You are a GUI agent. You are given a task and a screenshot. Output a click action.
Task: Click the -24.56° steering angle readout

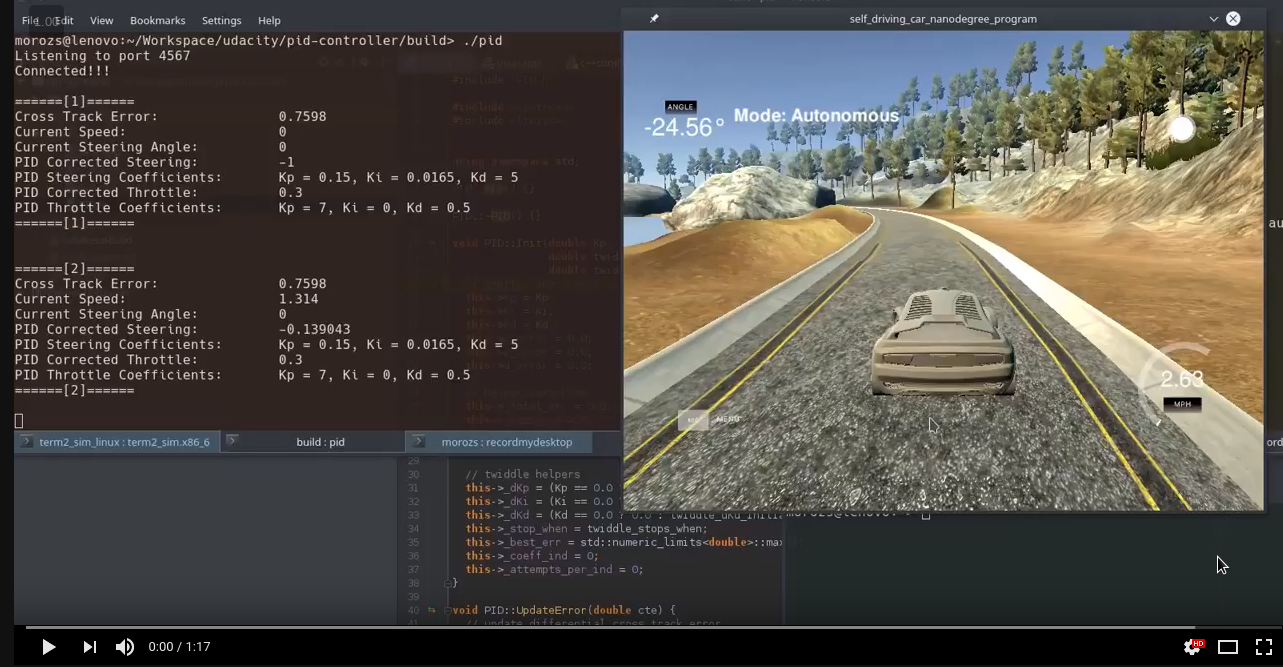click(684, 127)
